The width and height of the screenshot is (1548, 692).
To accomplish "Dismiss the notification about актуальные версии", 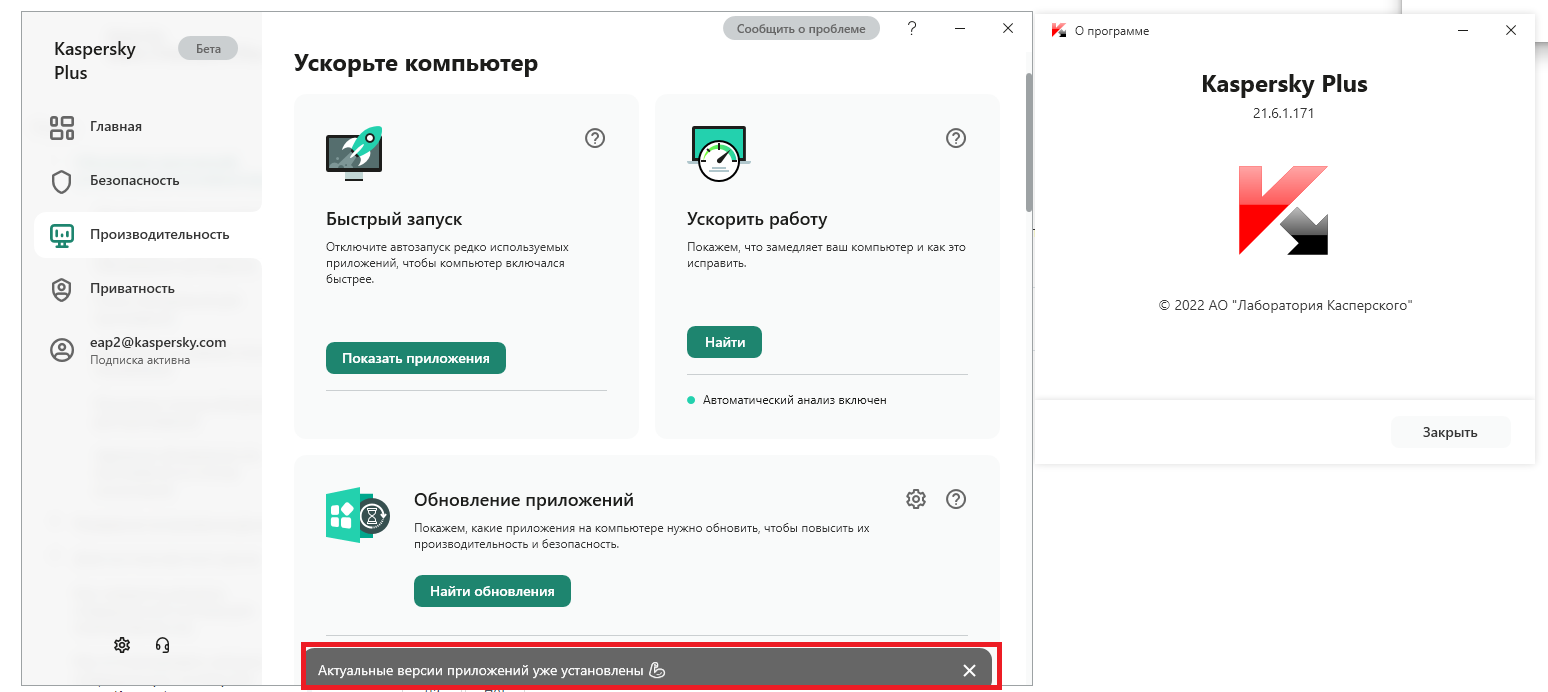I will coord(969,671).
